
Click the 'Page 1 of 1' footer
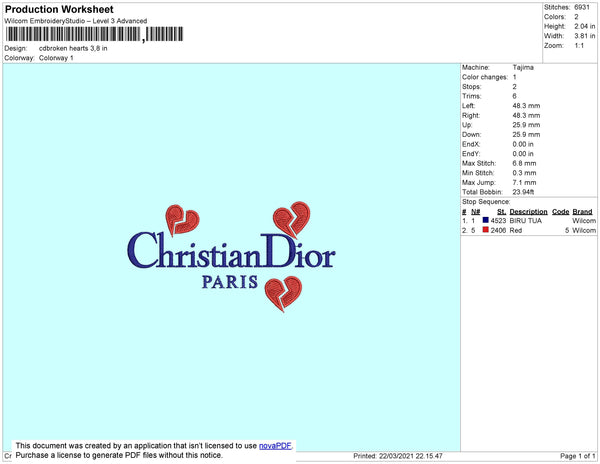(577, 456)
